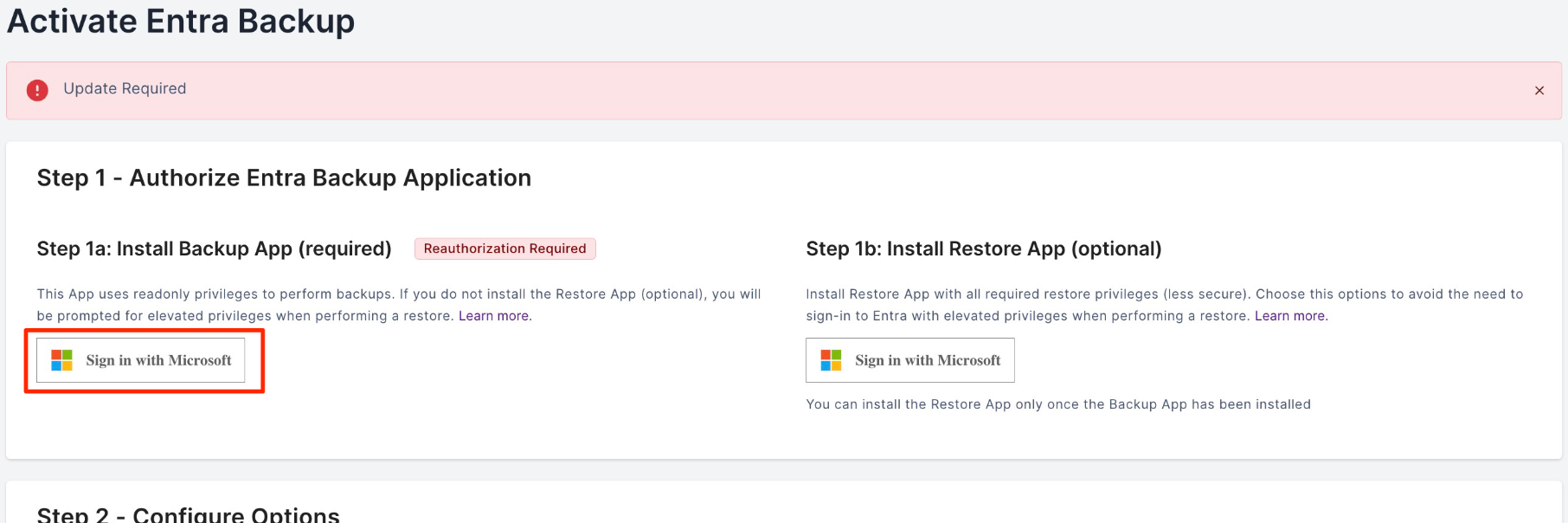
Task: Click the Reauthorization Required badge
Action: coord(505,249)
